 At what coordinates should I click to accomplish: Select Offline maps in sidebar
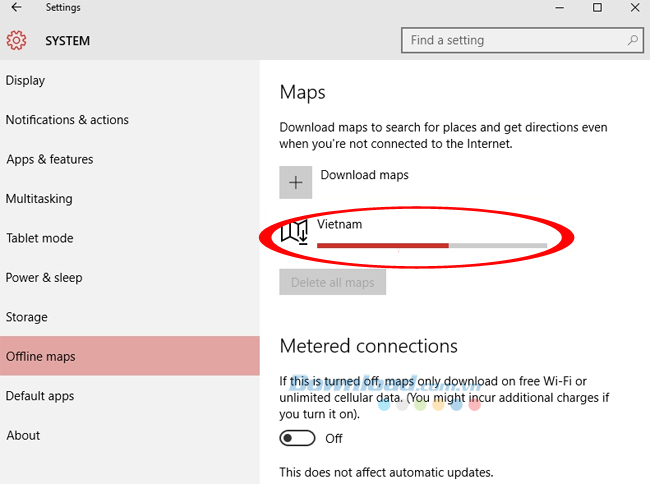[x=41, y=357]
